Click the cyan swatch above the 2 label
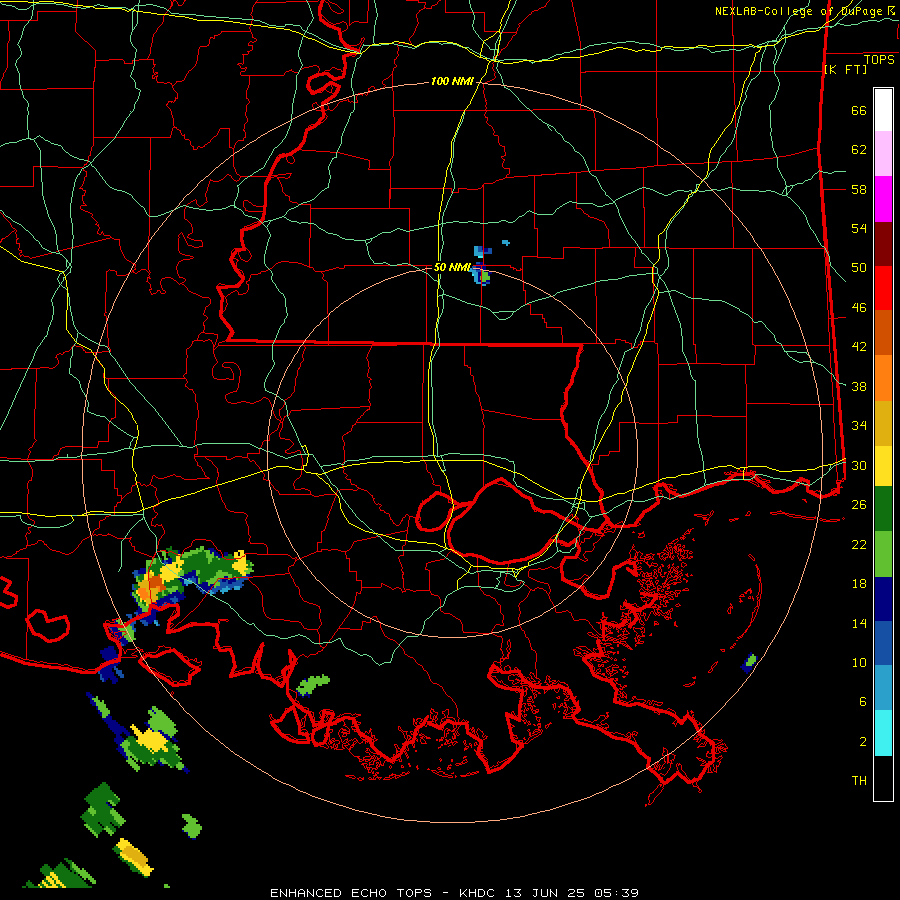 point(883,733)
